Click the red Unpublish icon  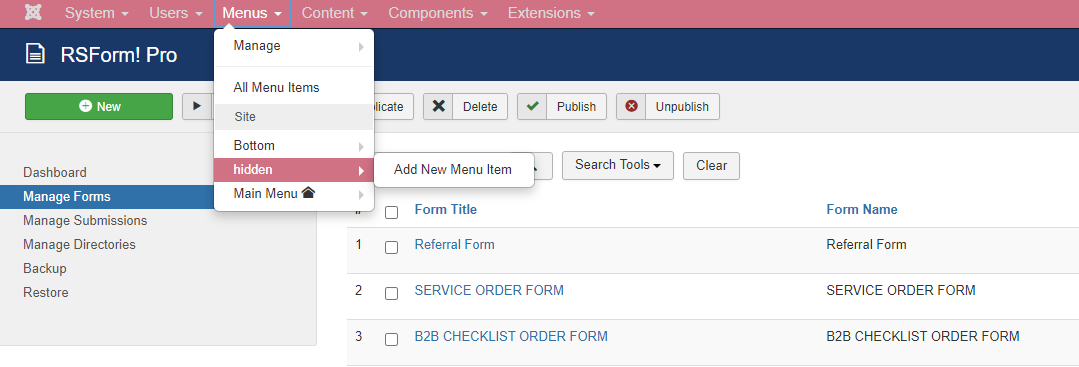[x=631, y=106]
